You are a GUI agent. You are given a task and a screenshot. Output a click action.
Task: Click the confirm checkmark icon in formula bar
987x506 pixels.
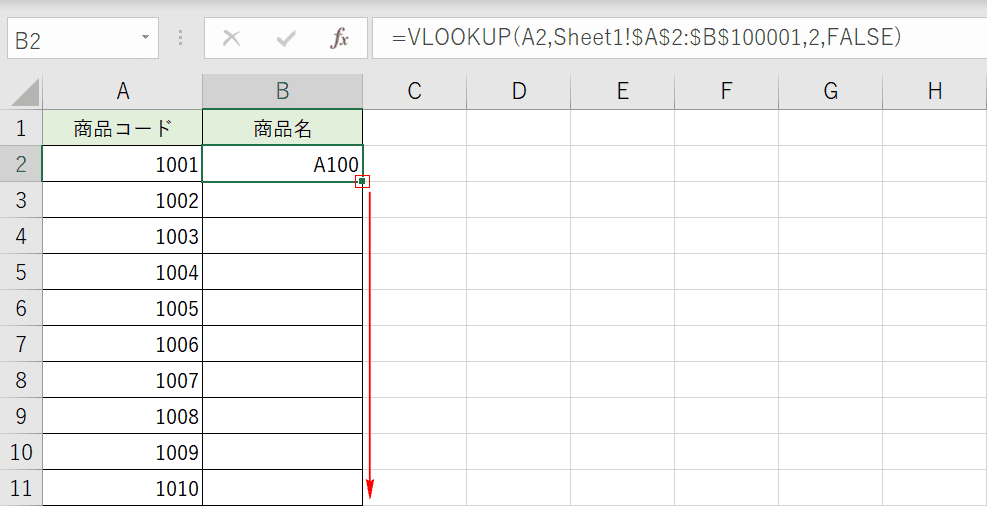pyautogui.click(x=286, y=39)
